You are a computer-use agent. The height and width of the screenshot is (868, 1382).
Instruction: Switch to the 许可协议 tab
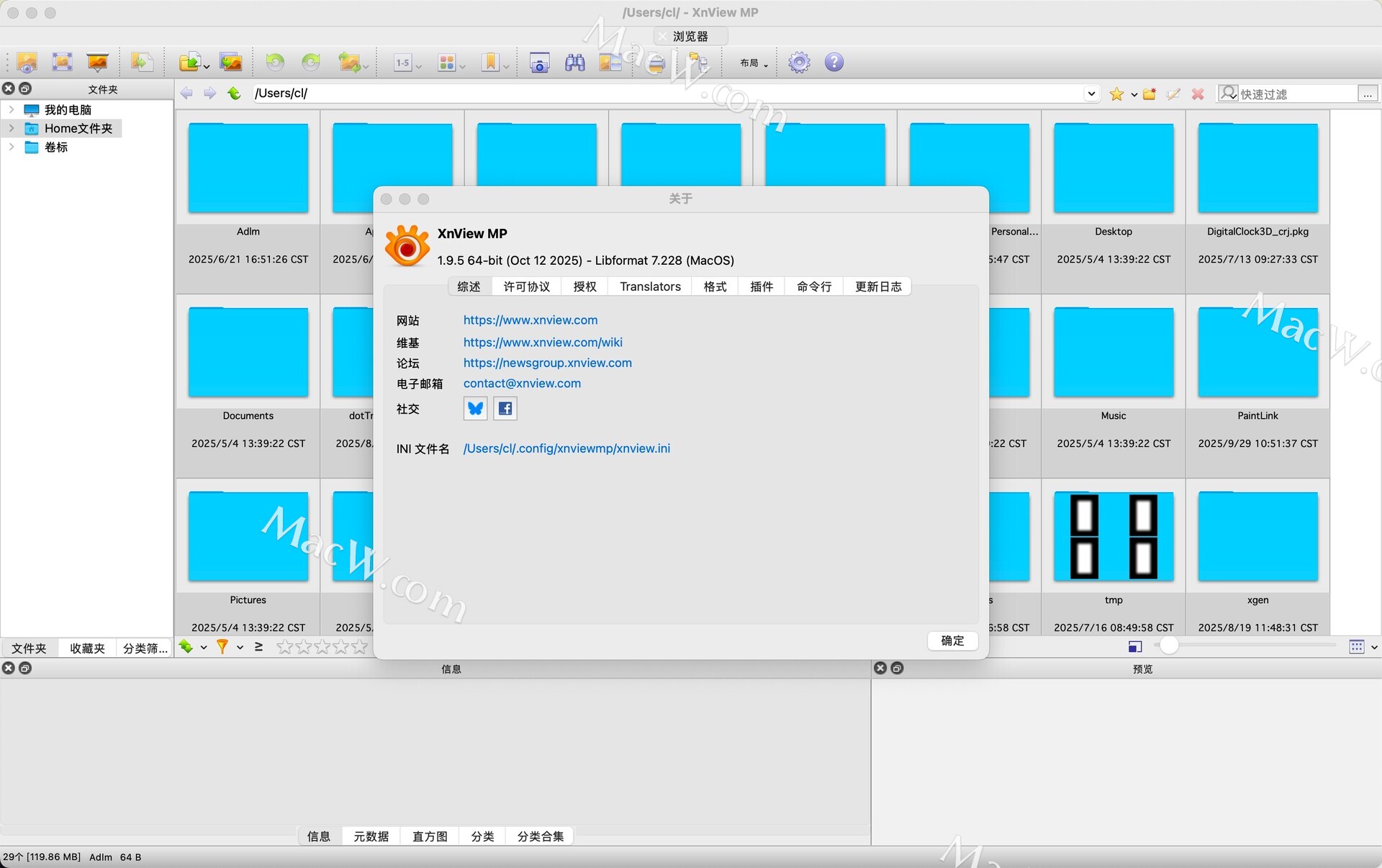click(x=526, y=286)
